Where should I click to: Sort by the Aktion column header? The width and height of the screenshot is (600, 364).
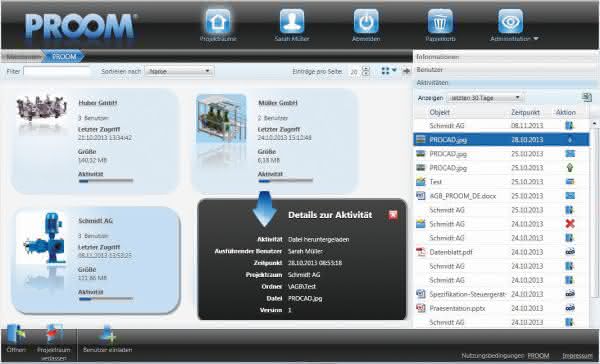[566, 112]
